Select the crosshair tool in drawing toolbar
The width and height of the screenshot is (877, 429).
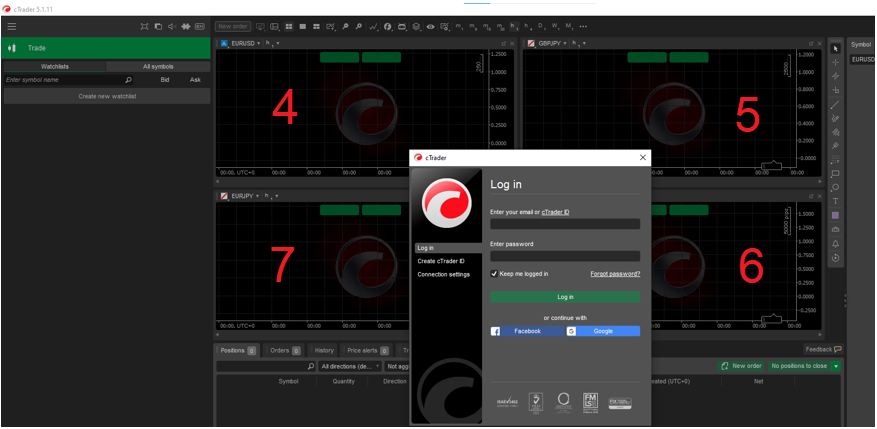click(x=836, y=62)
